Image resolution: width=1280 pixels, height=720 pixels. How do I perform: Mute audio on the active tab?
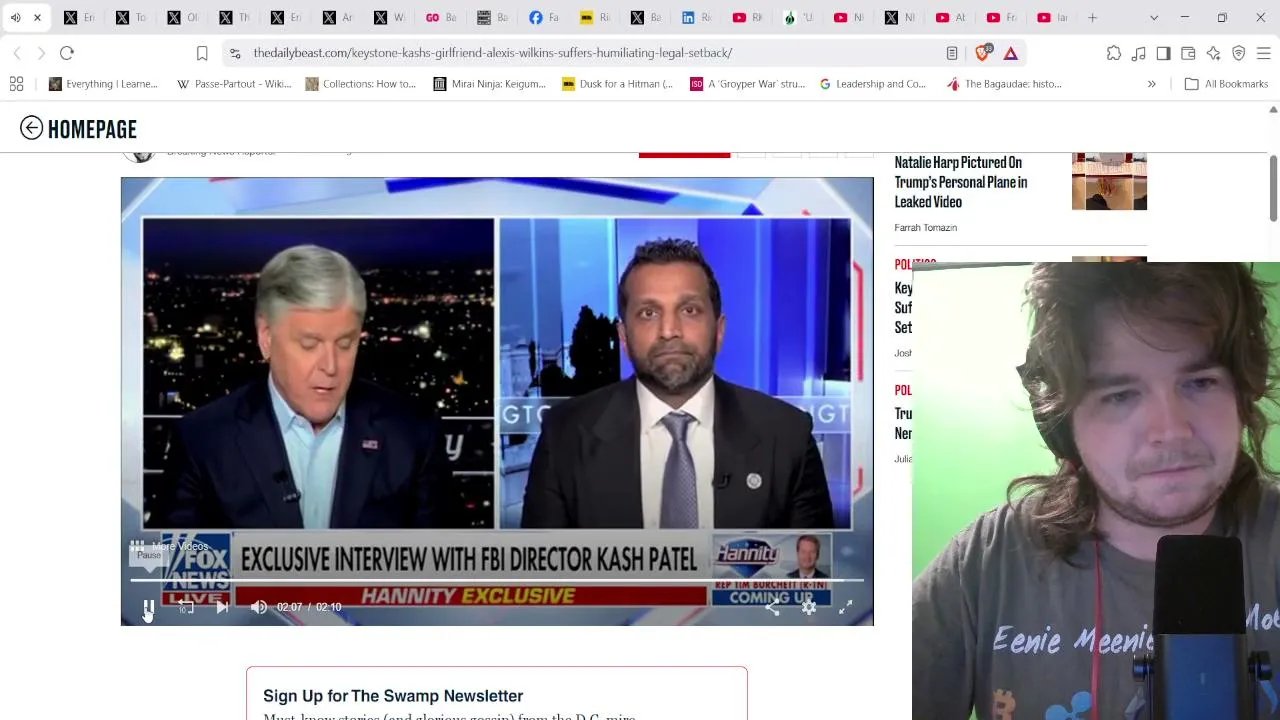[15, 17]
